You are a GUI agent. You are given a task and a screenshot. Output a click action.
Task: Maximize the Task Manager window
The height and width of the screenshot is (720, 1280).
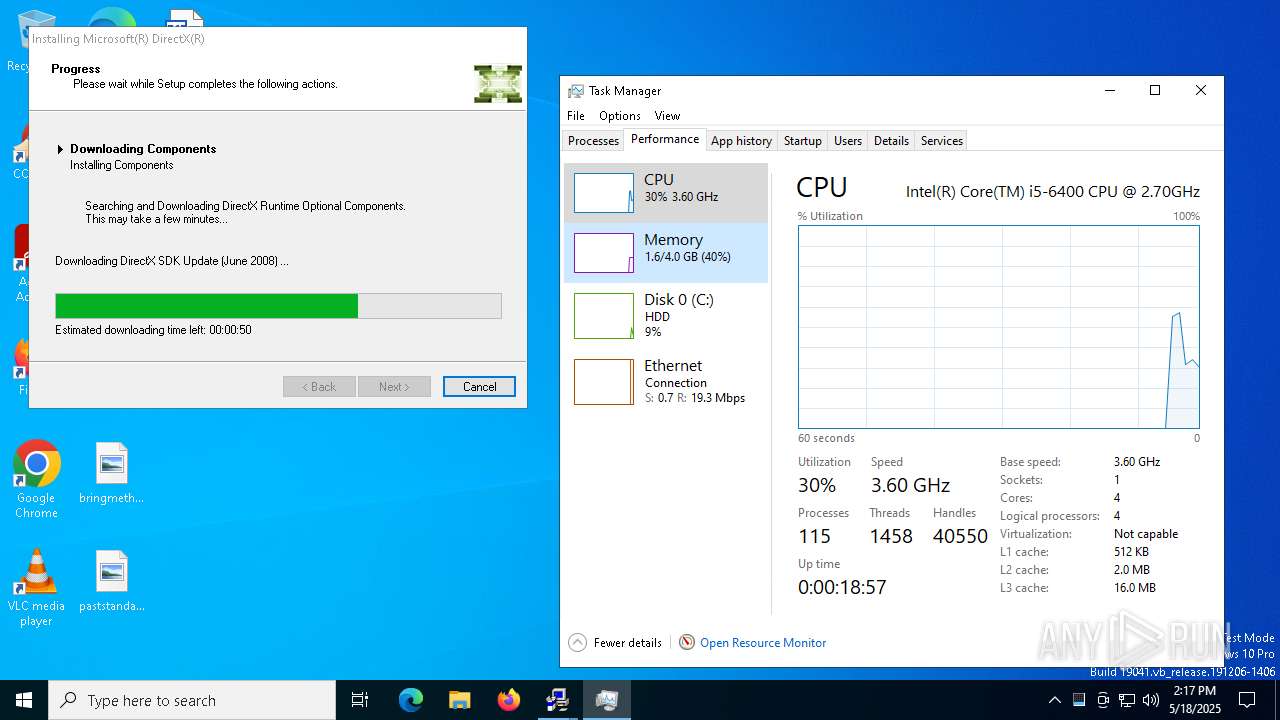click(1155, 90)
